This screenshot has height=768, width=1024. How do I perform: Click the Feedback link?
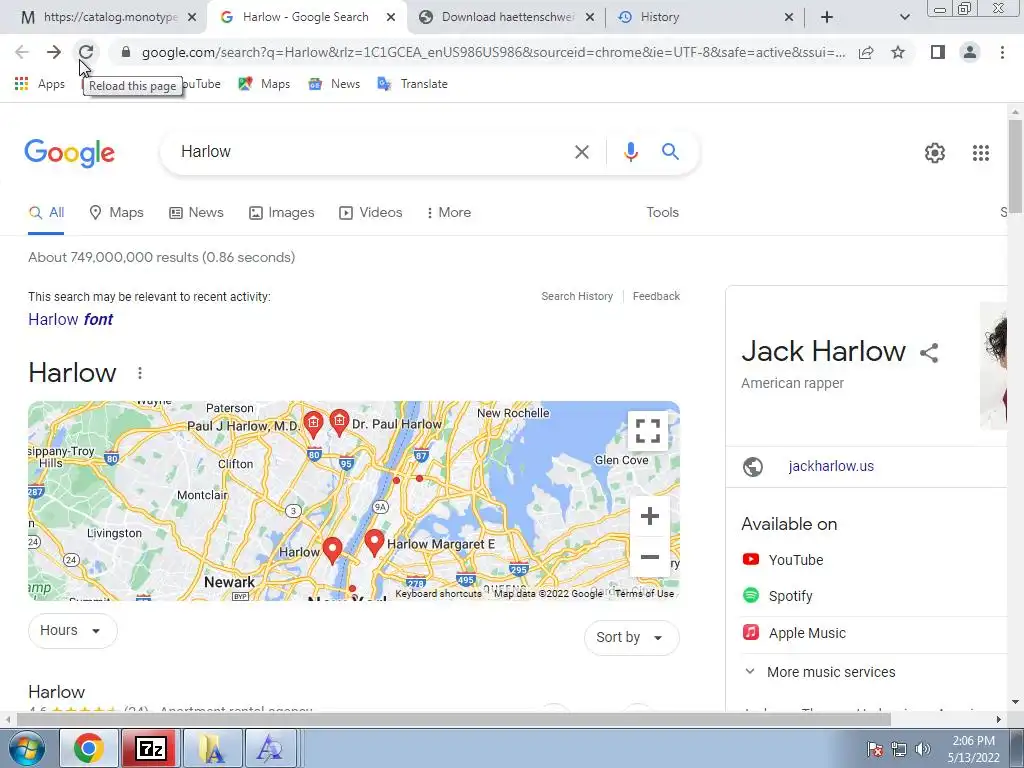pyautogui.click(x=656, y=296)
